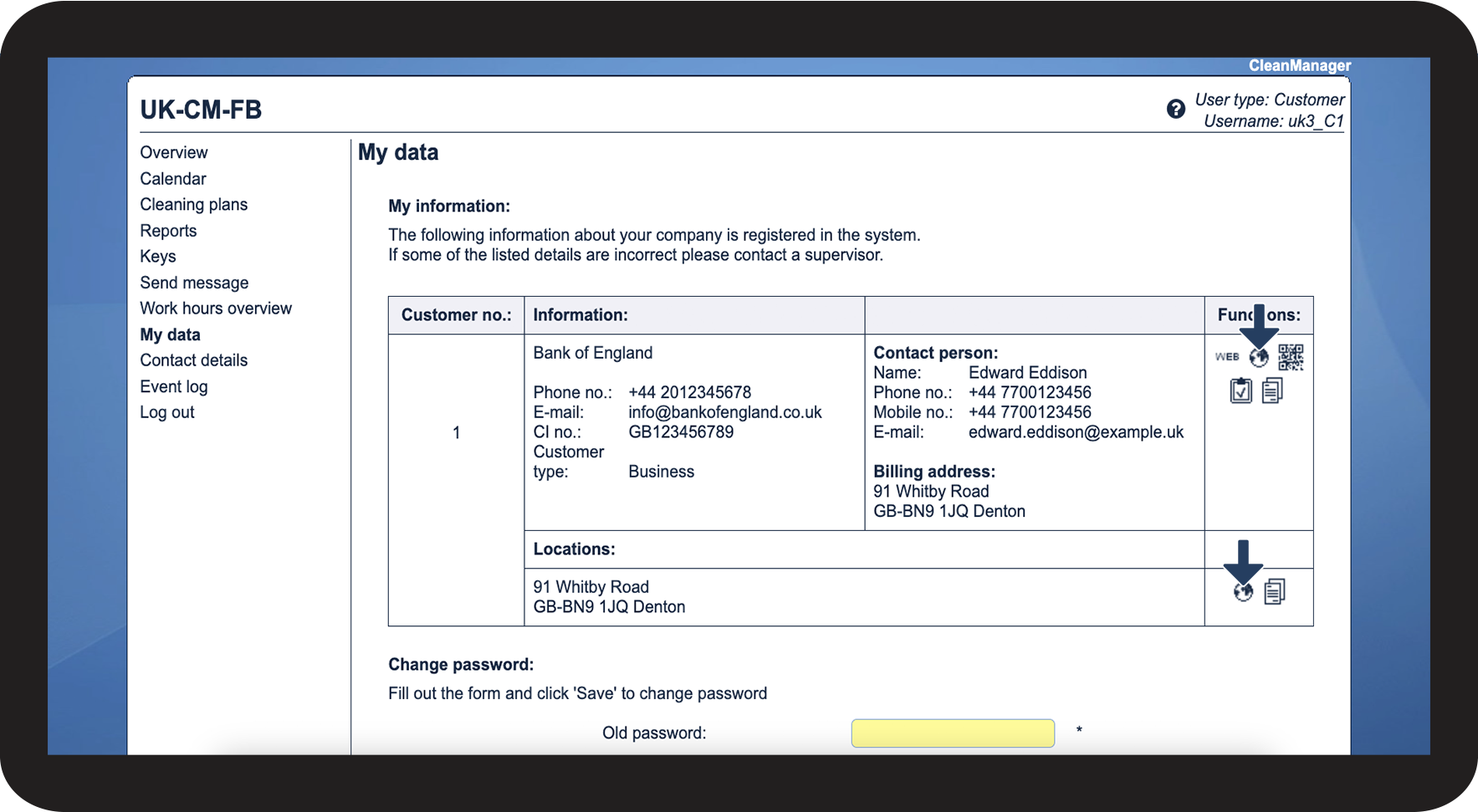Show the Event log
1478x812 pixels.
tap(174, 386)
